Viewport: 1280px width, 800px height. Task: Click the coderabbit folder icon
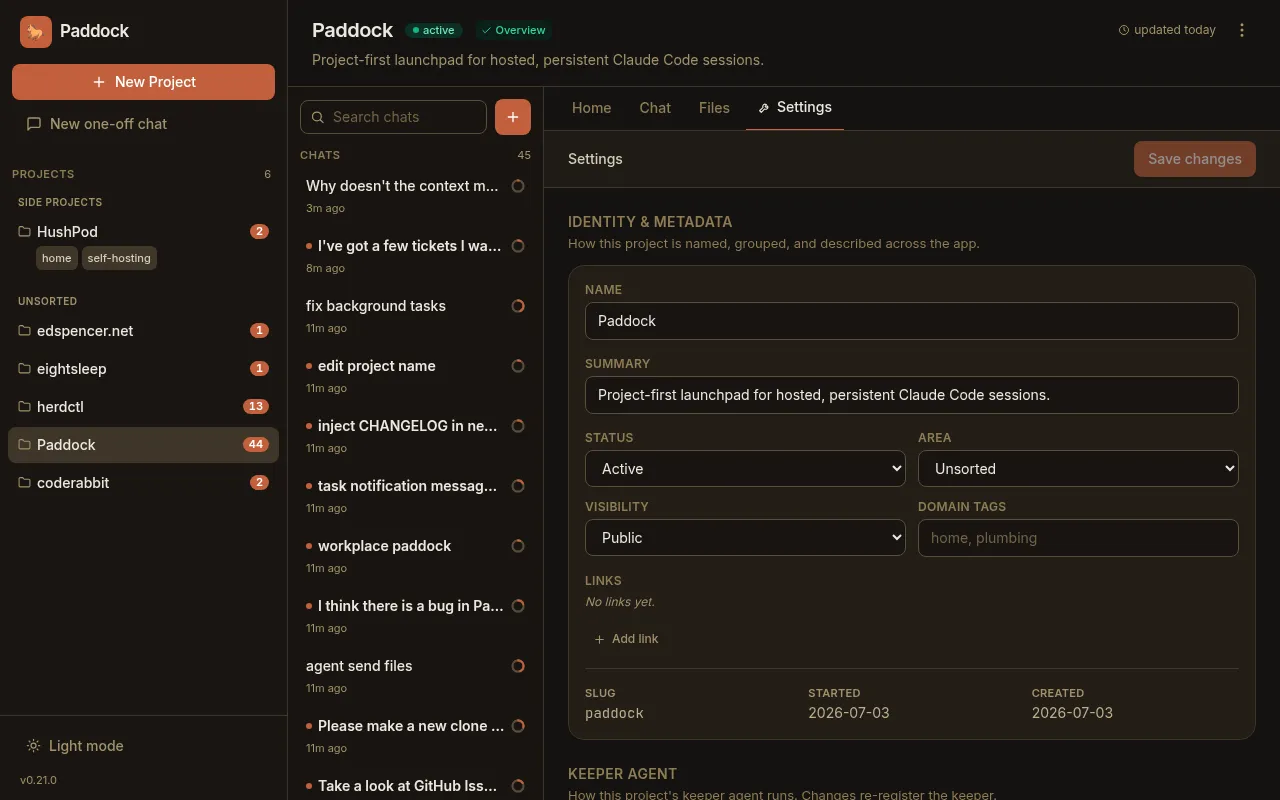click(x=25, y=482)
